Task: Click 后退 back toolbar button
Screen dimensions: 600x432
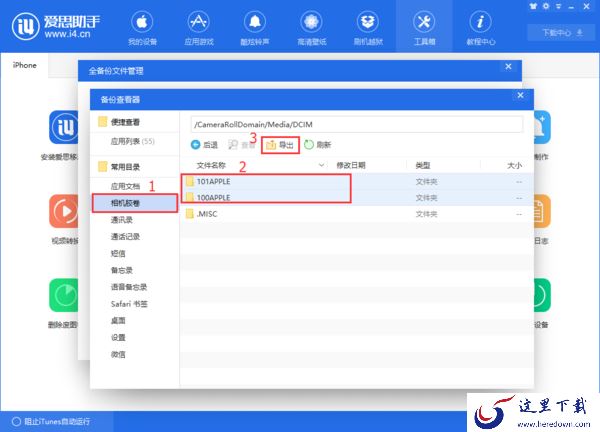Action: 204,145
